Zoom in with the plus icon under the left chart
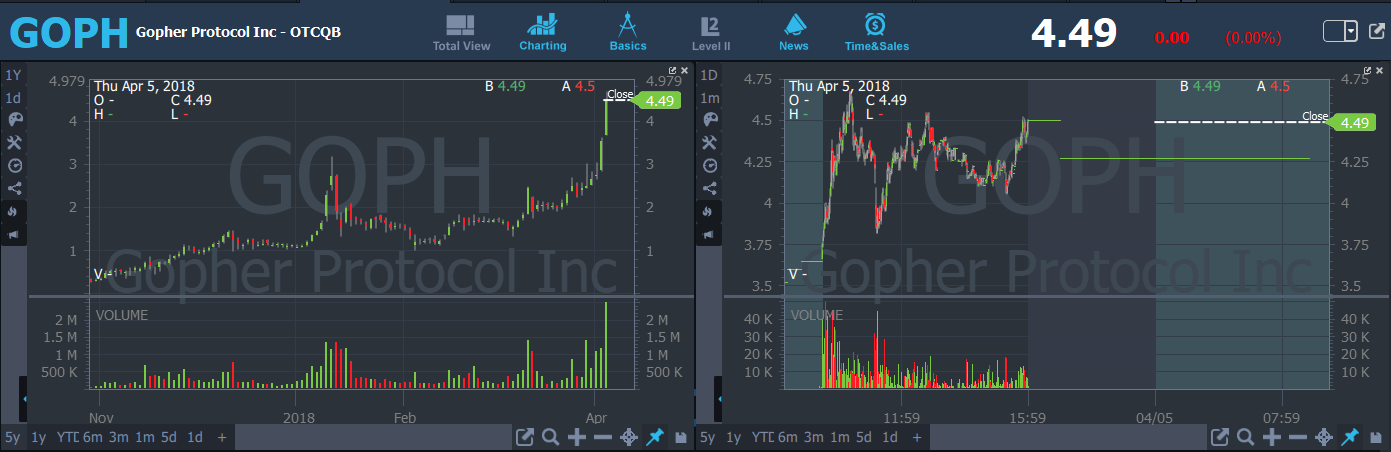The height and width of the screenshot is (452, 1391). [x=576, y=437]
